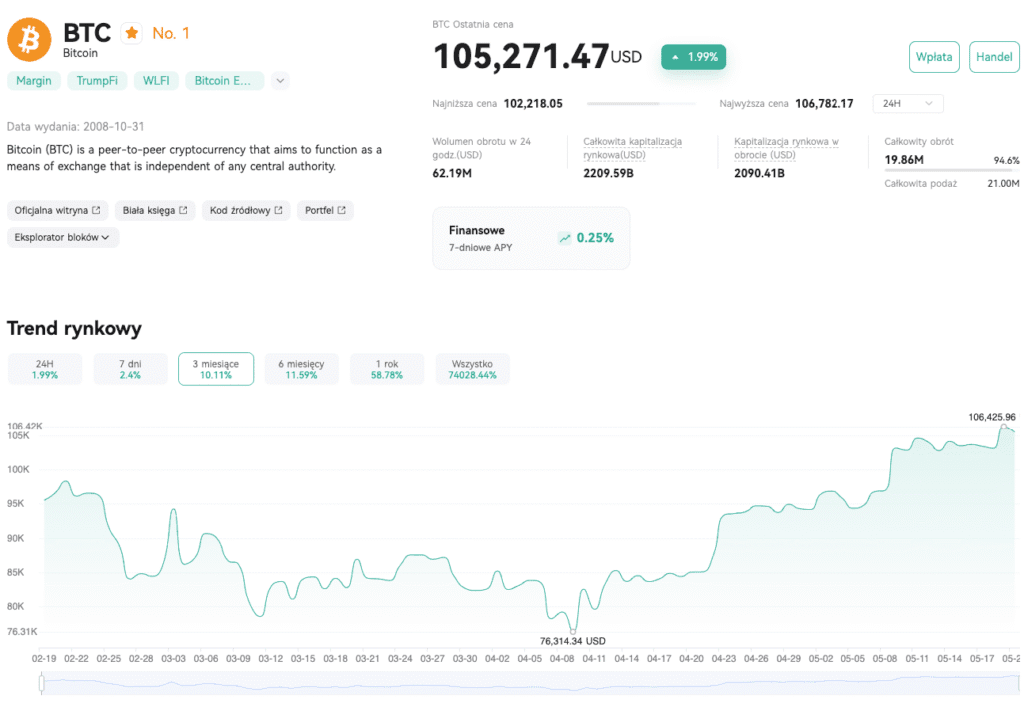Image resolution: width=1024 pixels, height=711 pixels.
Task: Click the up arrow in the 1.99% badge
Action: 675,57
